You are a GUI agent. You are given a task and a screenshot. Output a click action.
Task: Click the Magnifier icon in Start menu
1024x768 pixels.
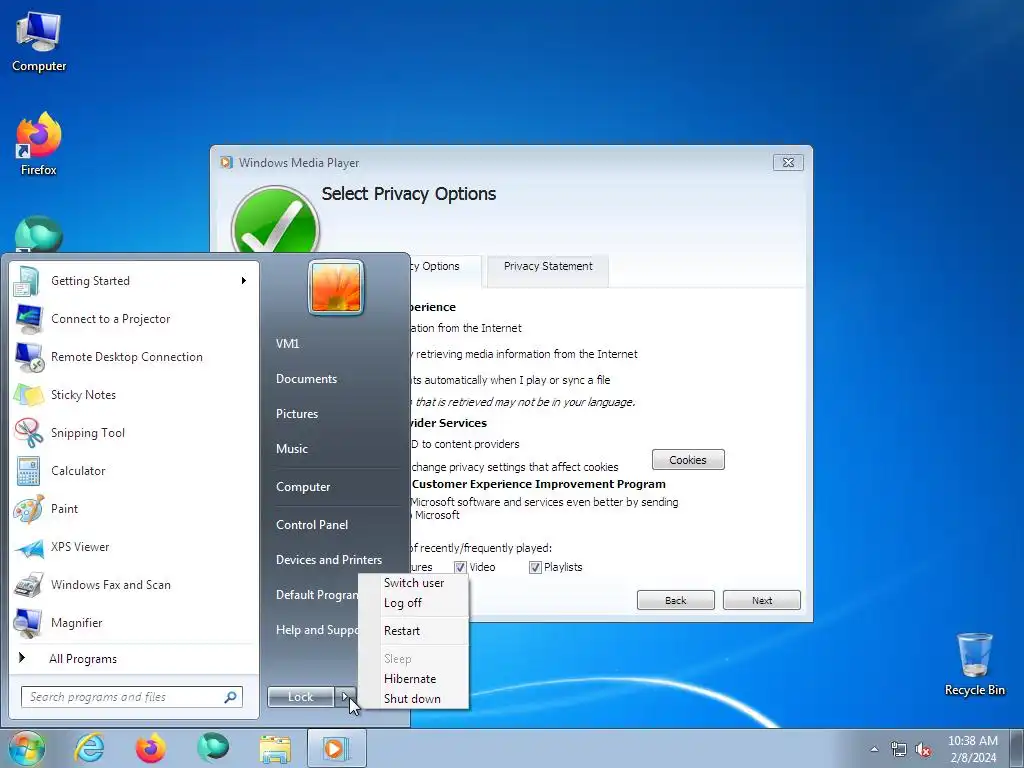pos(29,622)
